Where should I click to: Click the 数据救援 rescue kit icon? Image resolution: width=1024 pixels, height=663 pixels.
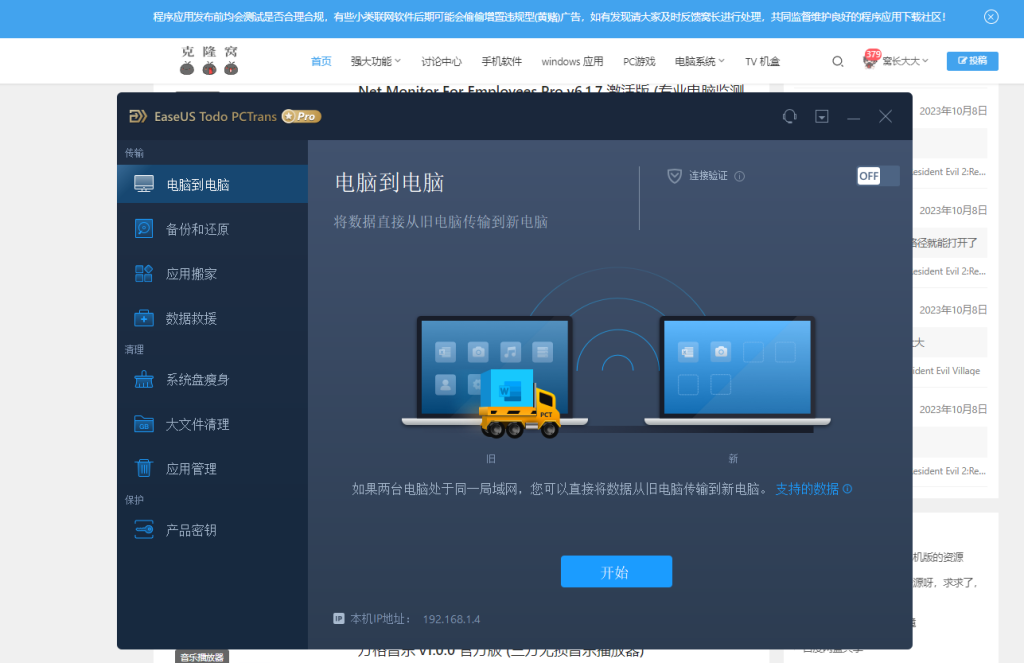144,318
